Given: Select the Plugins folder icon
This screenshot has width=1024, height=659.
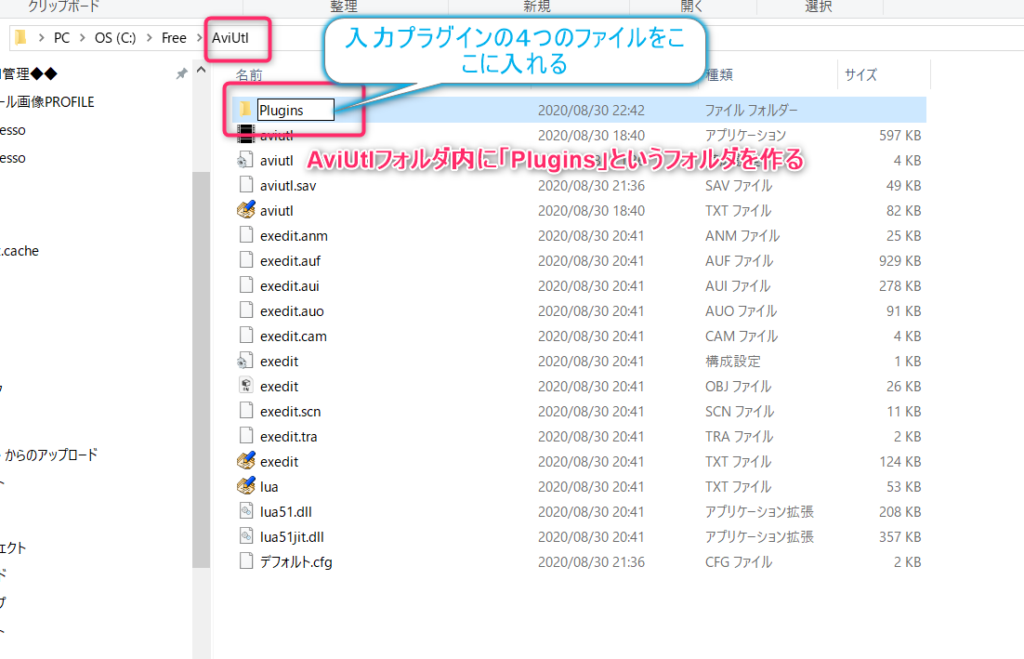Looking at the screenshot, I should [246, 110].
